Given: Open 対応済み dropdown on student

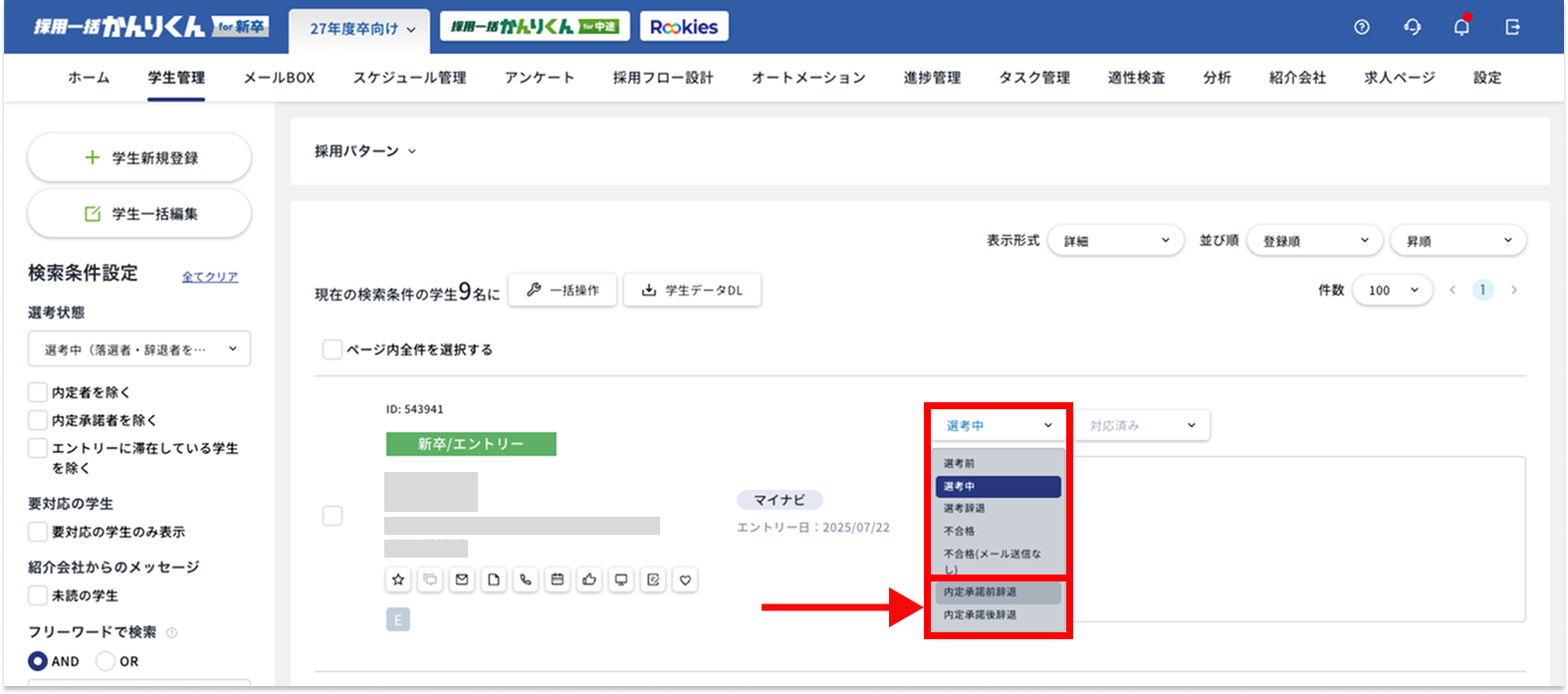Looking at the screenshot, I should [x=1142, y=425].
